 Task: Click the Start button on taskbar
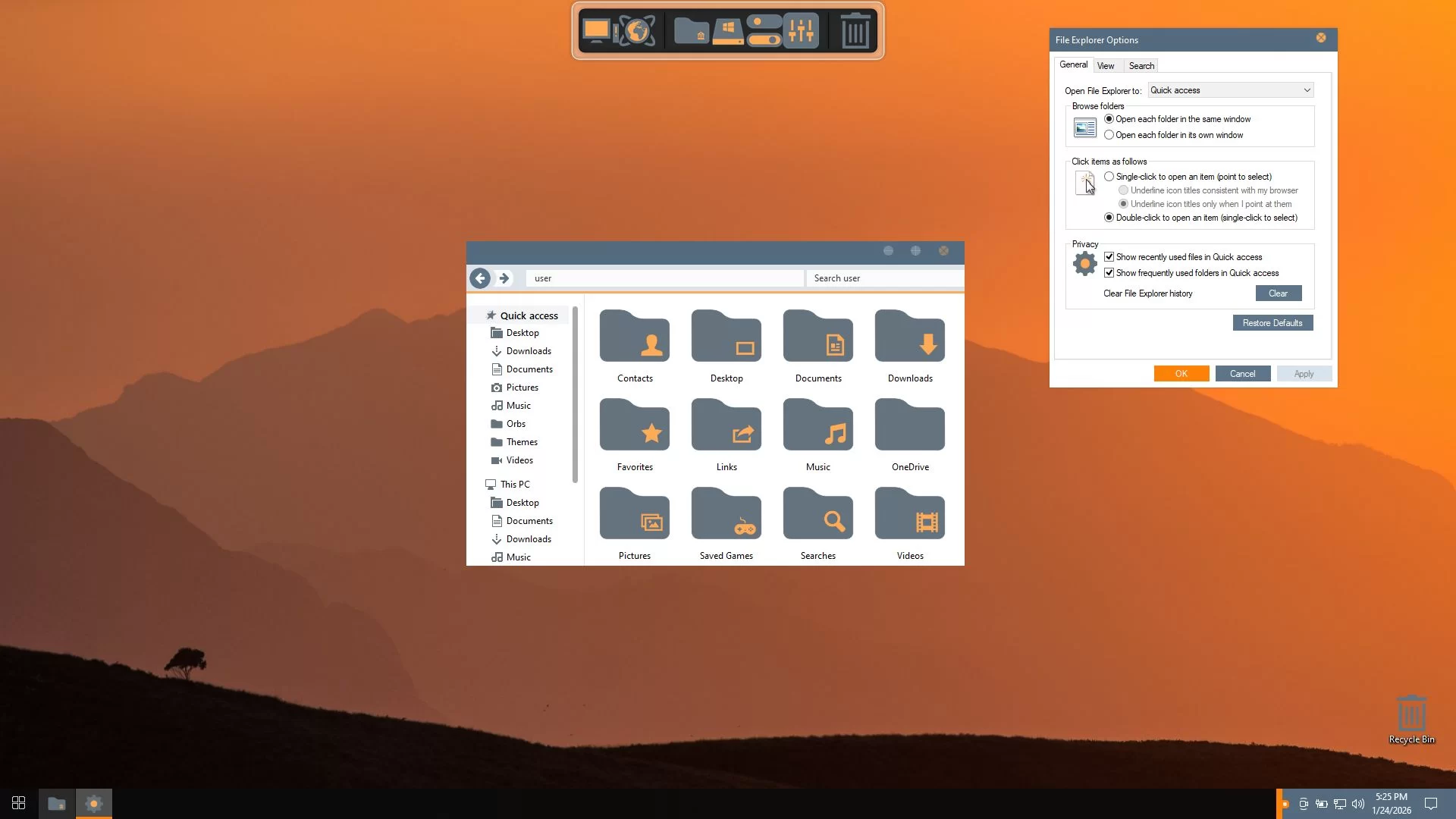19,803
